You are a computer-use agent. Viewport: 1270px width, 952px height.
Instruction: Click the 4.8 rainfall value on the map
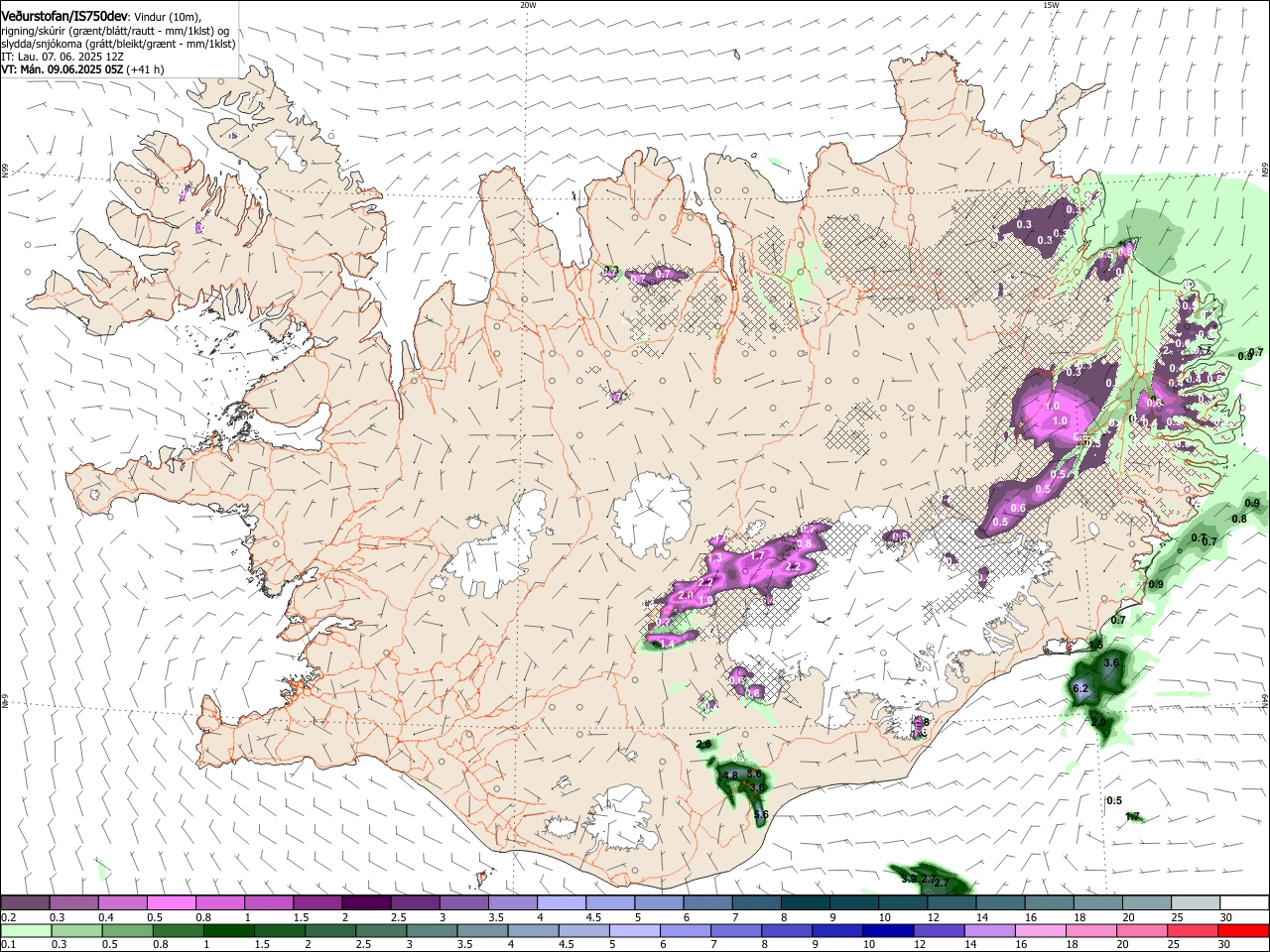coord(732,774)
